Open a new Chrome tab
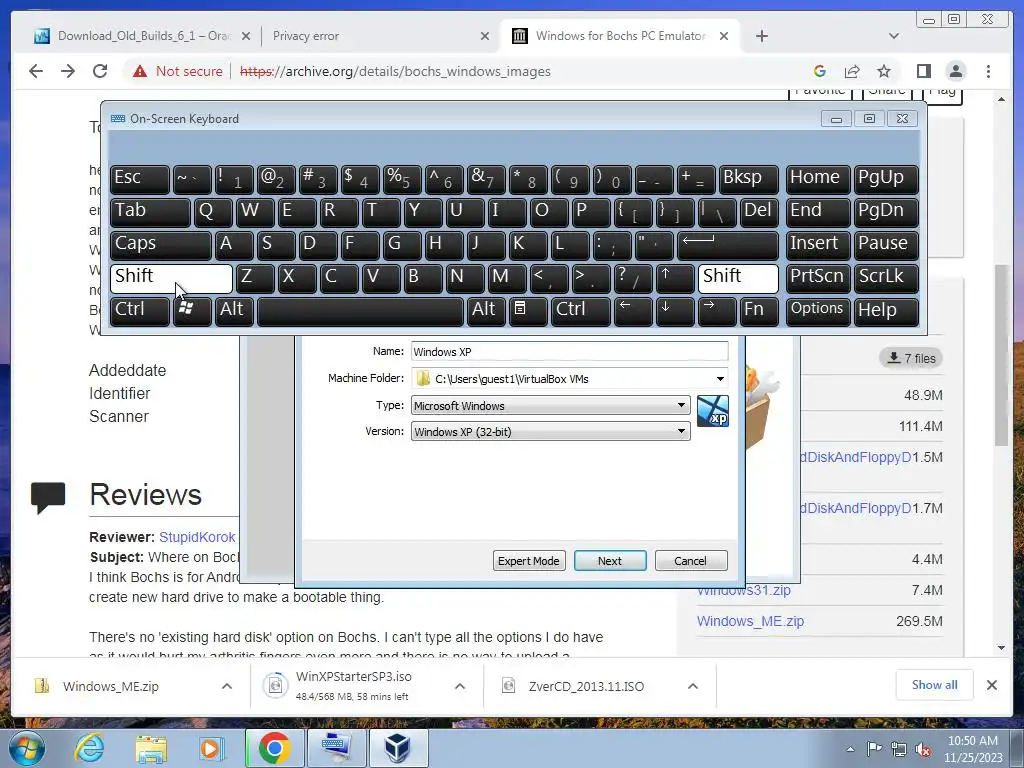1024x768 pixels. tap(761, 36)
